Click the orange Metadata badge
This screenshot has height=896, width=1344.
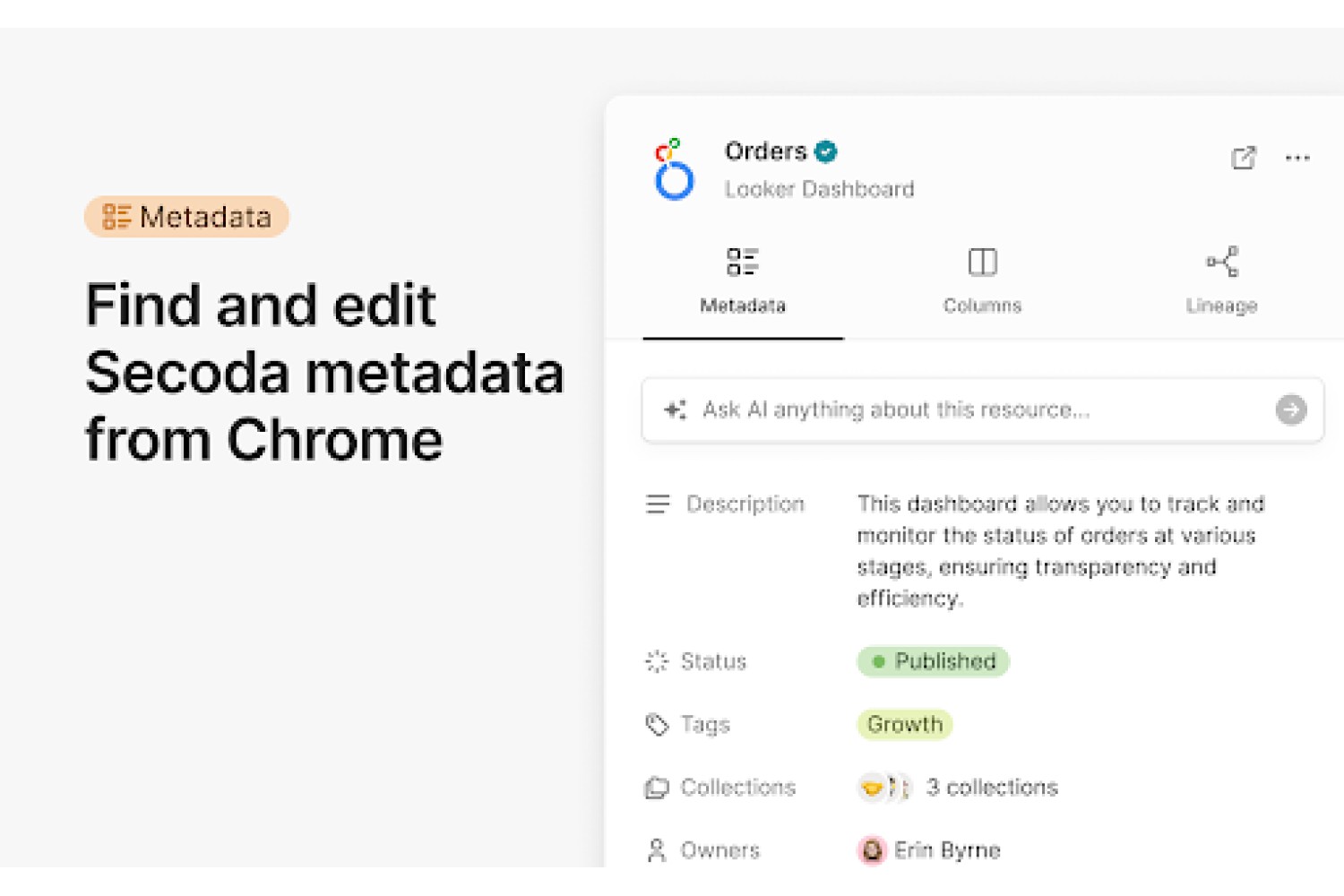pyautogui.click(x=186, y=217)
